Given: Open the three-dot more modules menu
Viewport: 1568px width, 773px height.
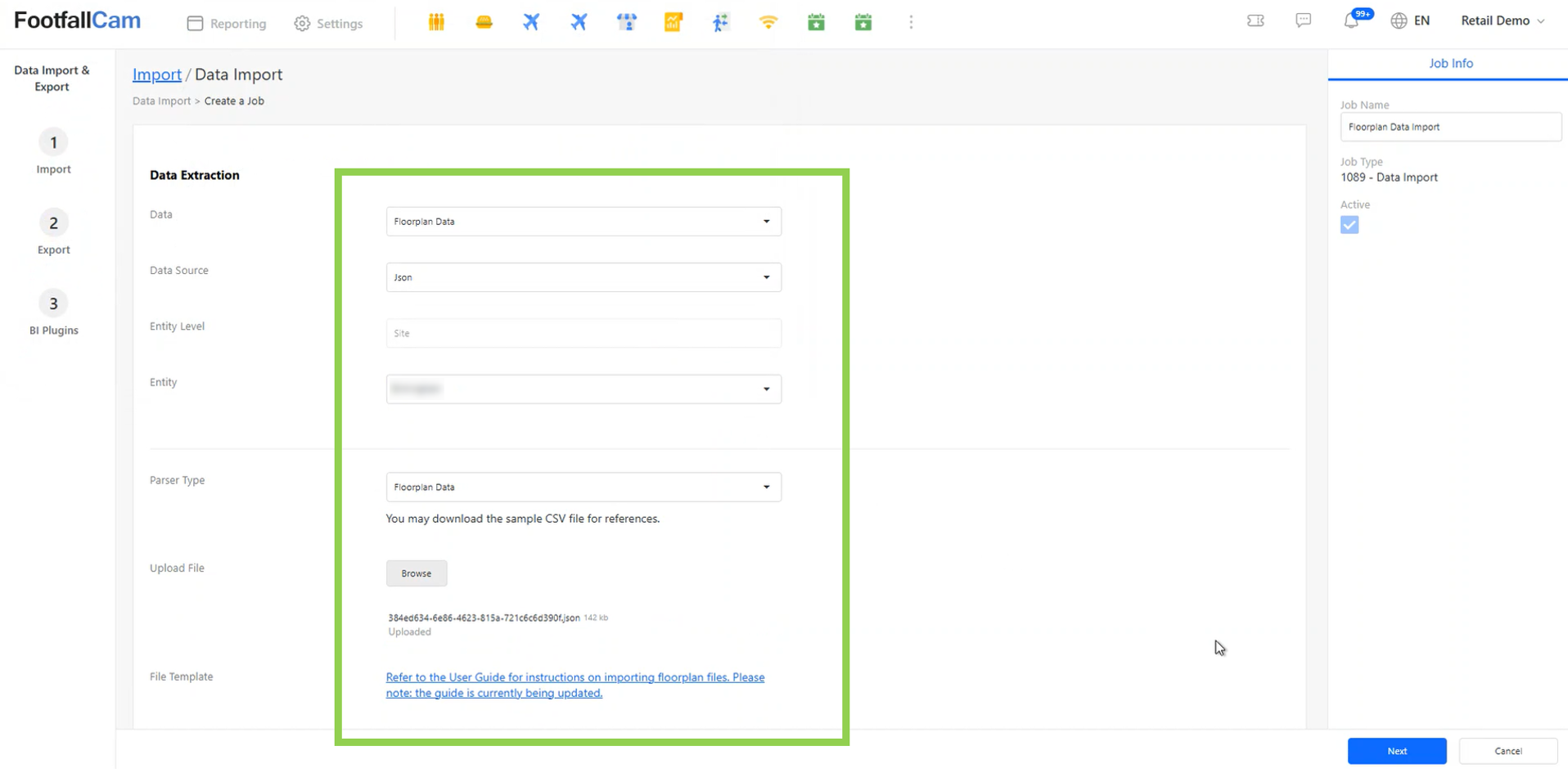Looking at the screenshot, I should click(911, 22).
